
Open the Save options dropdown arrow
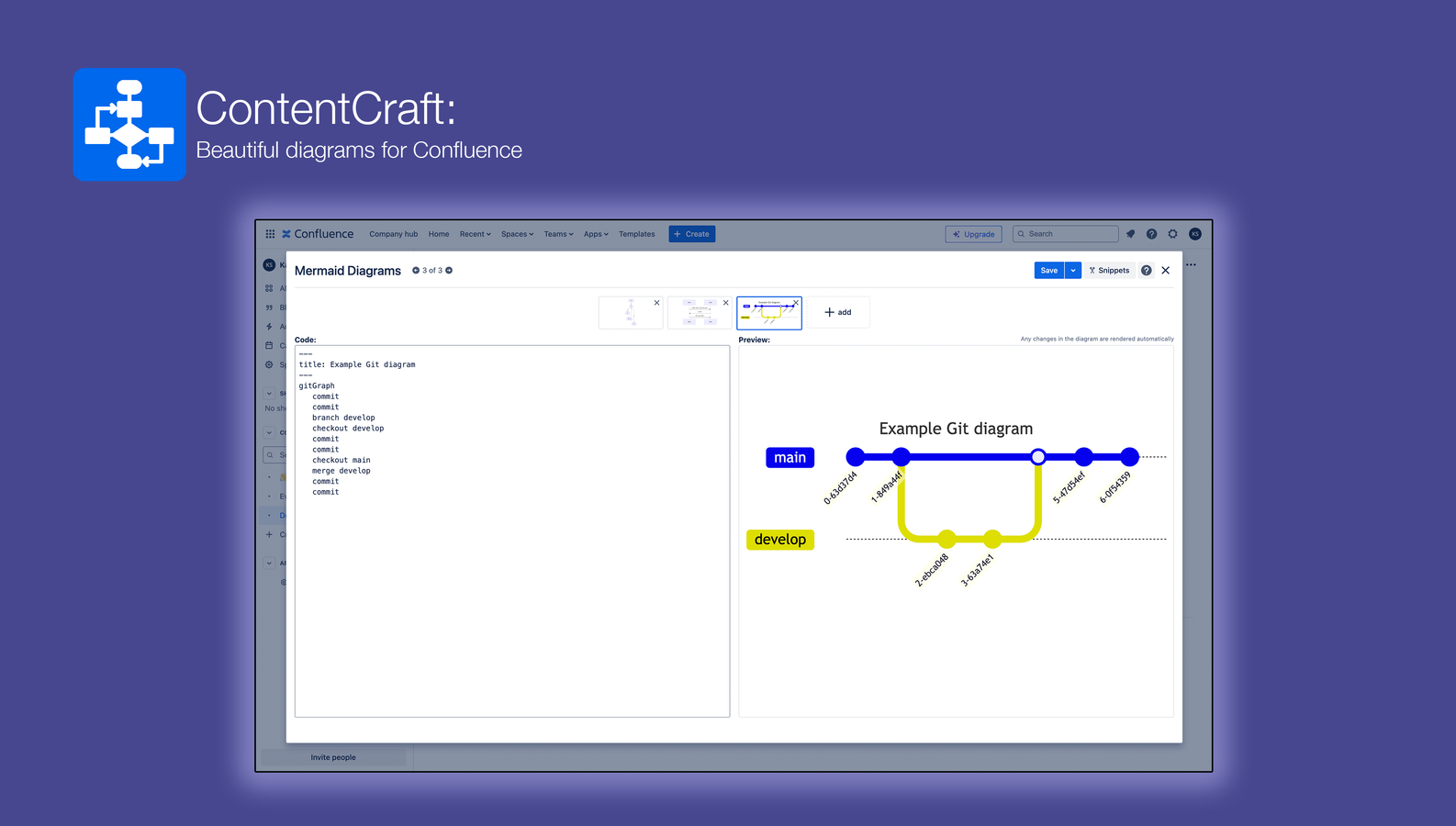[1073, 271]
